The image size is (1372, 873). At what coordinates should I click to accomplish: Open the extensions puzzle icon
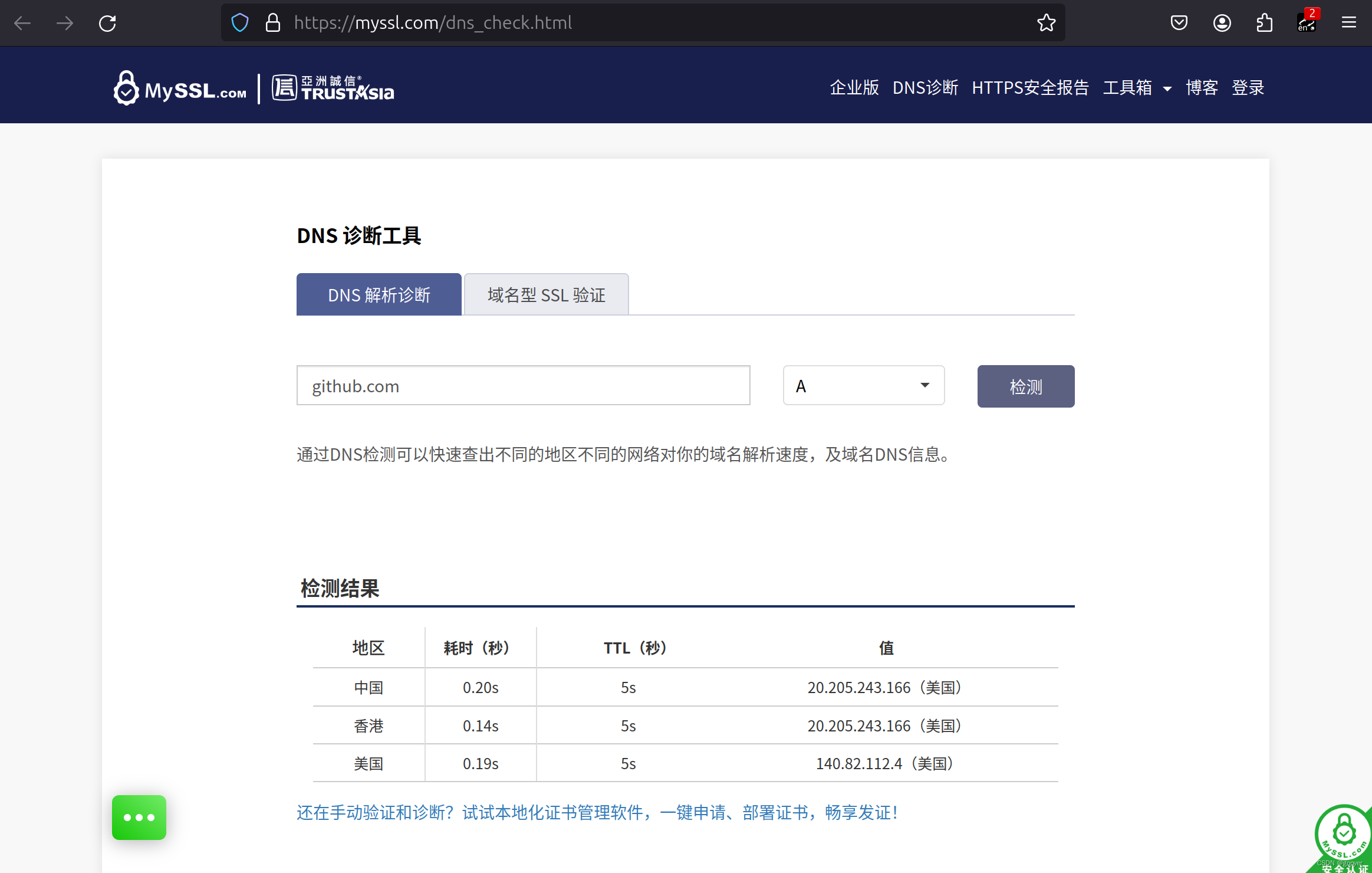(x=1265, y=22)
